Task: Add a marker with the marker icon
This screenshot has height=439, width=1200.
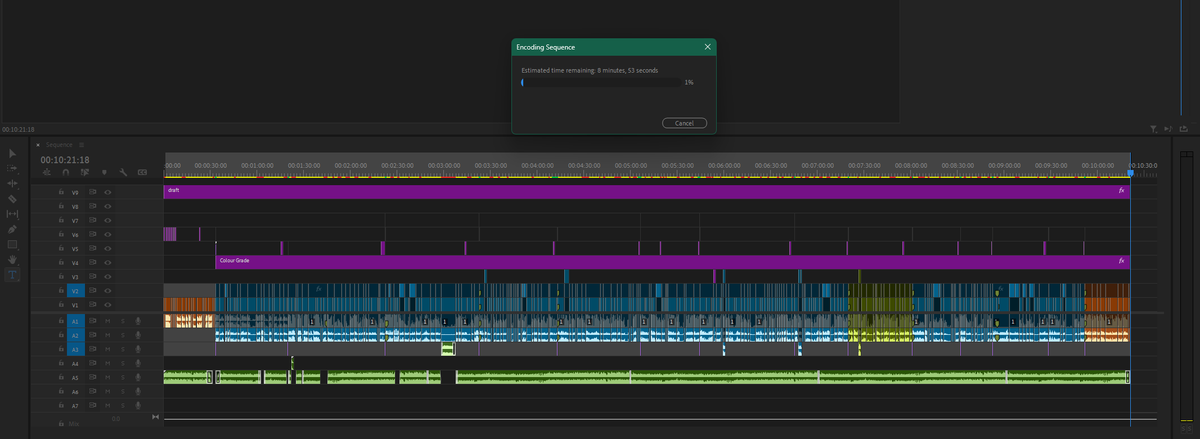Action: [104, 171]
